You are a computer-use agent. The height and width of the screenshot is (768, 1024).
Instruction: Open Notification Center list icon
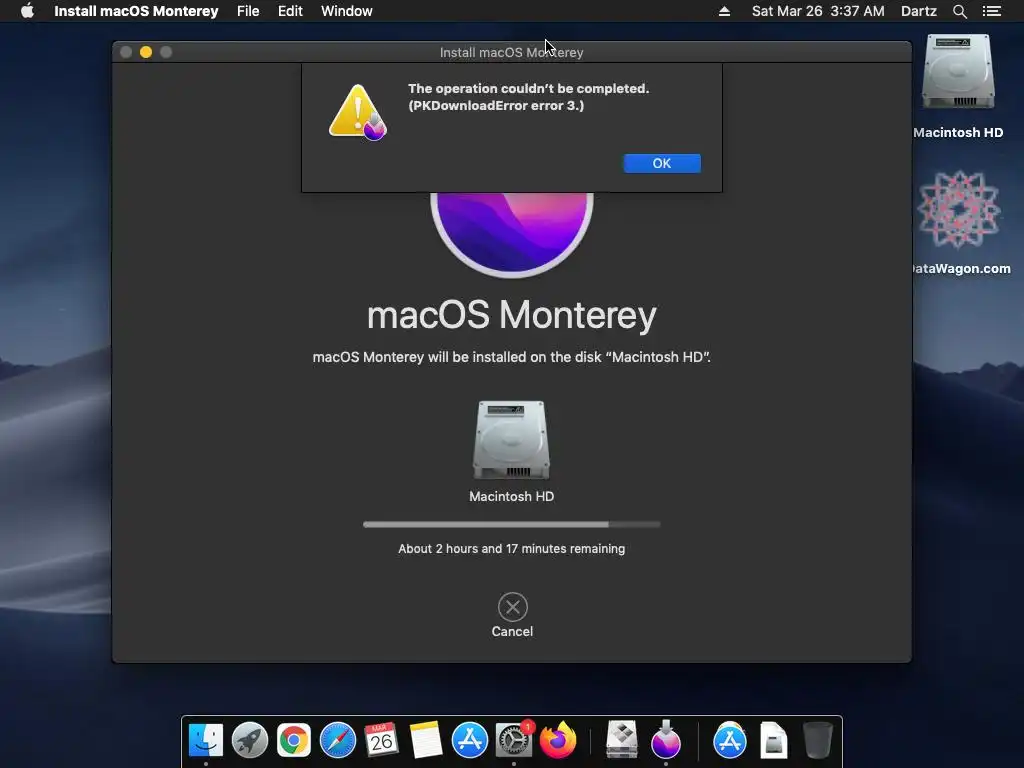[991, 11]
